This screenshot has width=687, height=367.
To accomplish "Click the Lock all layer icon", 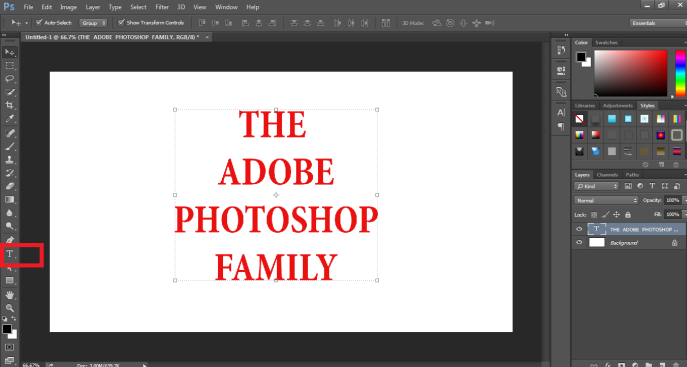I will pyautogui.click(x=628, y=215).
